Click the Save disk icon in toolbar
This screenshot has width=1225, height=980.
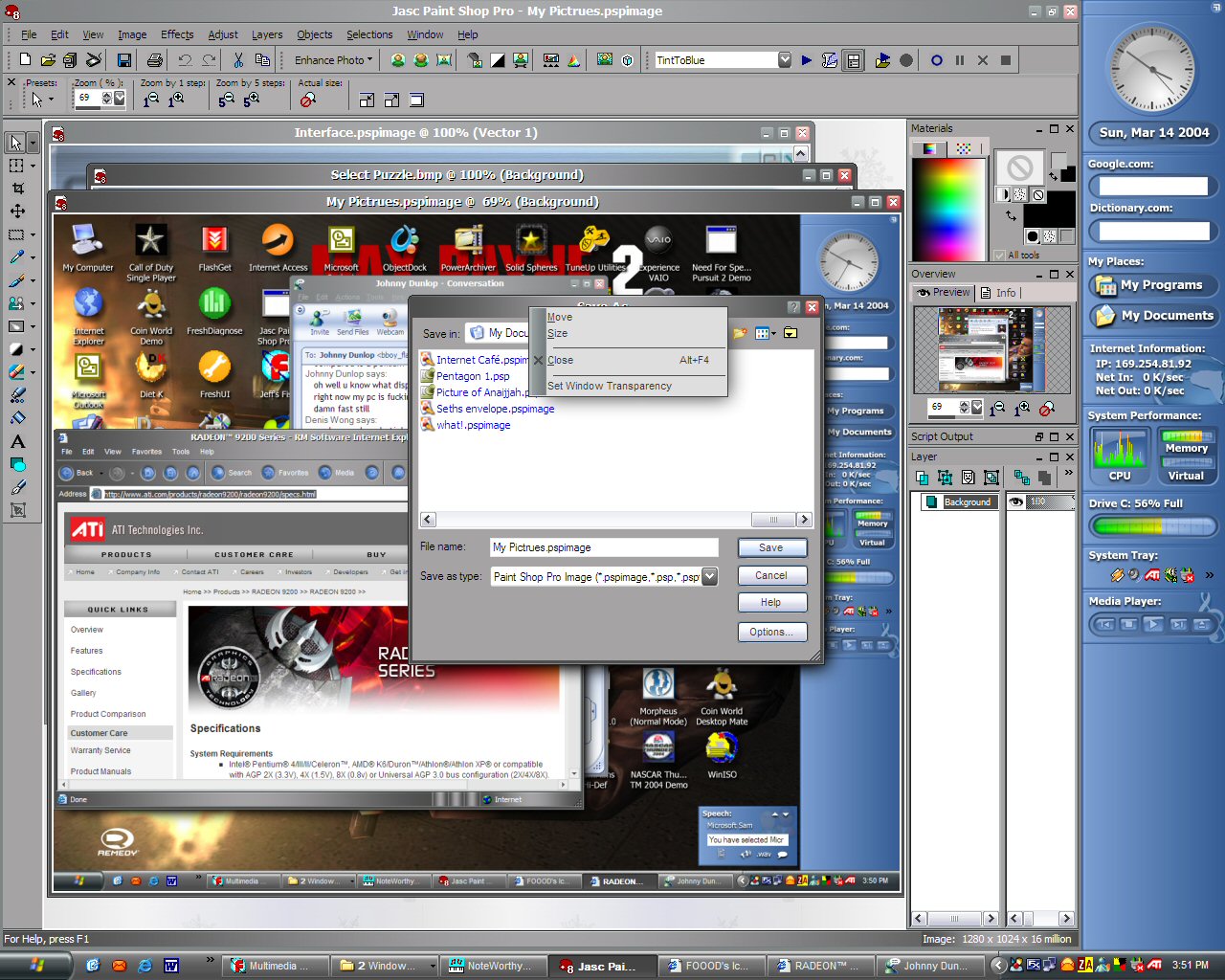coord(123,60)
